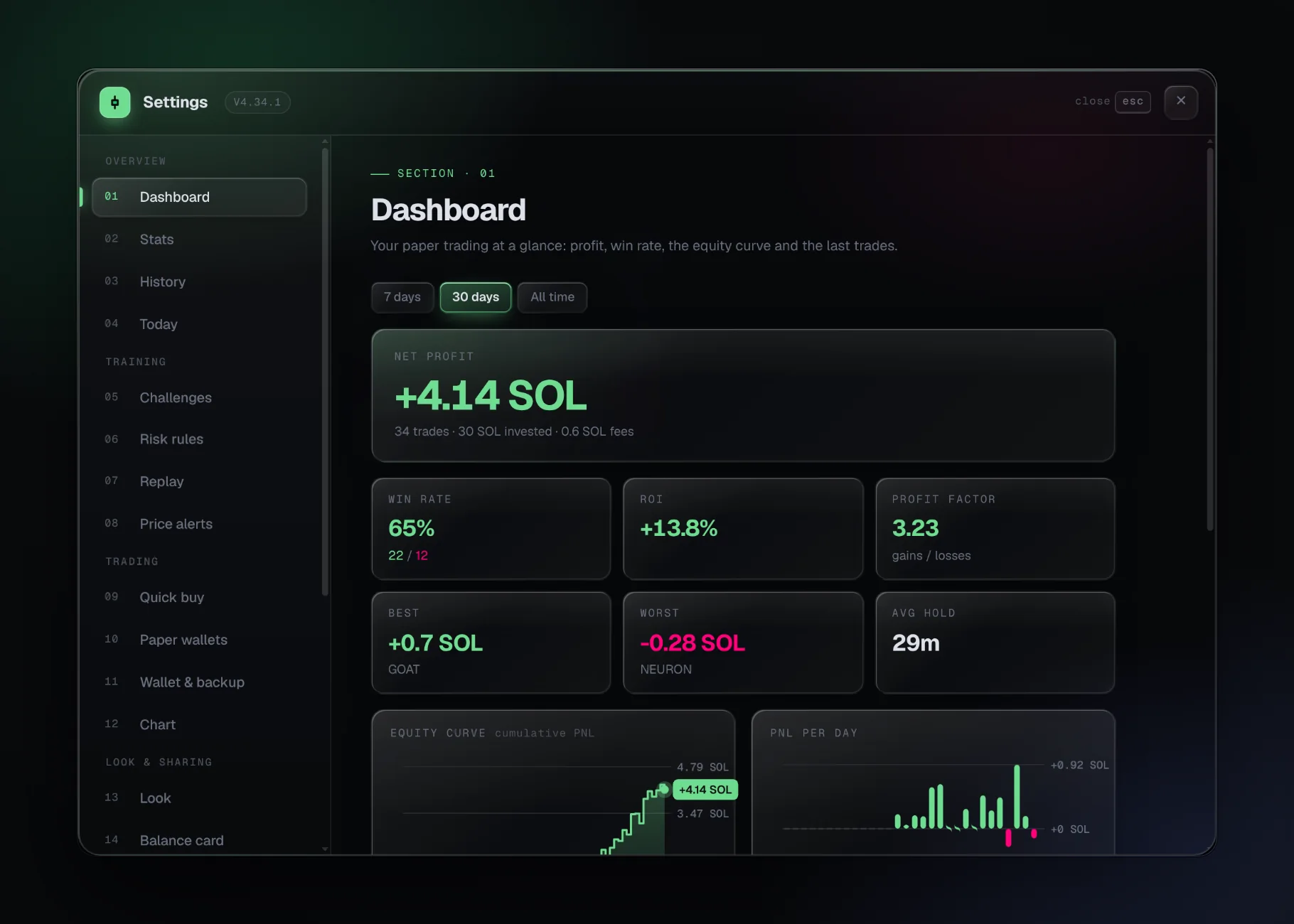Viewport: 1294px width, 924px height.
Task: Select Paper wallets in sidebar
Action: click(x=199, y=640)
